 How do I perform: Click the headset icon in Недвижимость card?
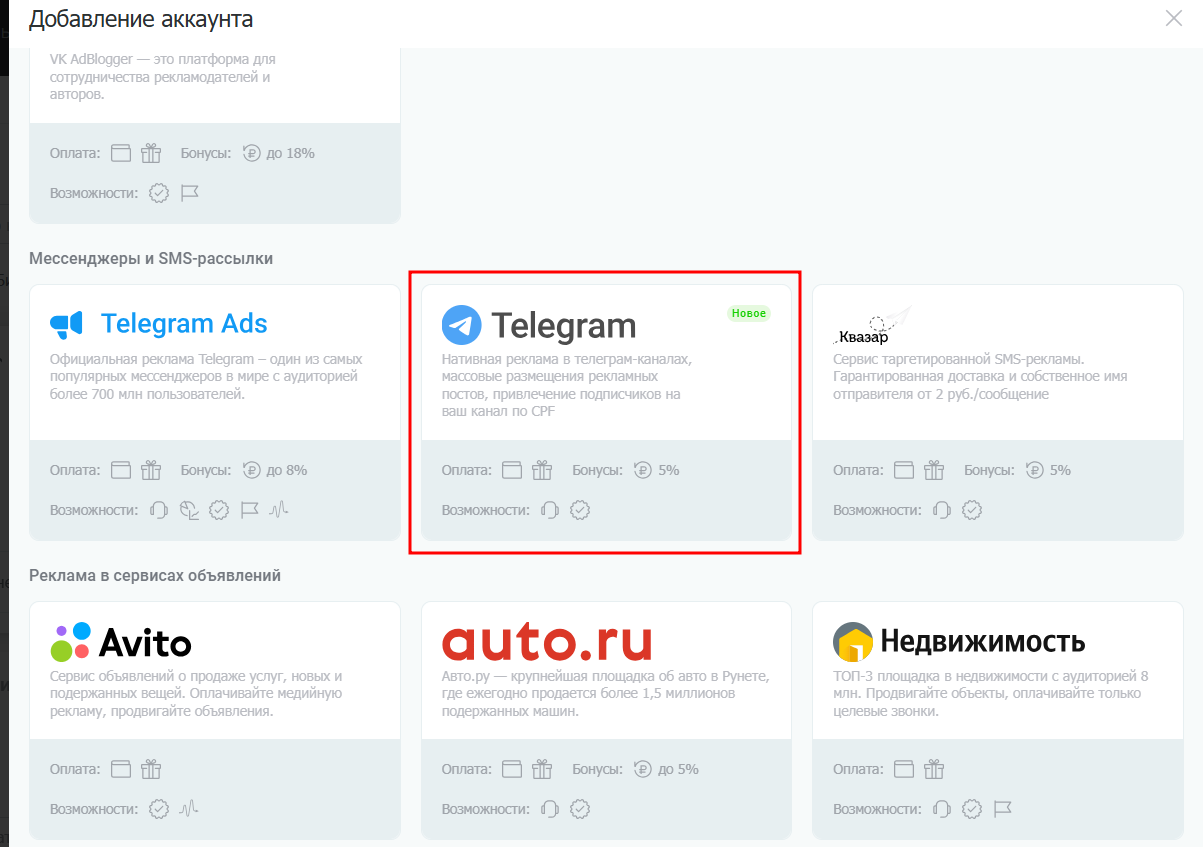[x=942, y=808]
